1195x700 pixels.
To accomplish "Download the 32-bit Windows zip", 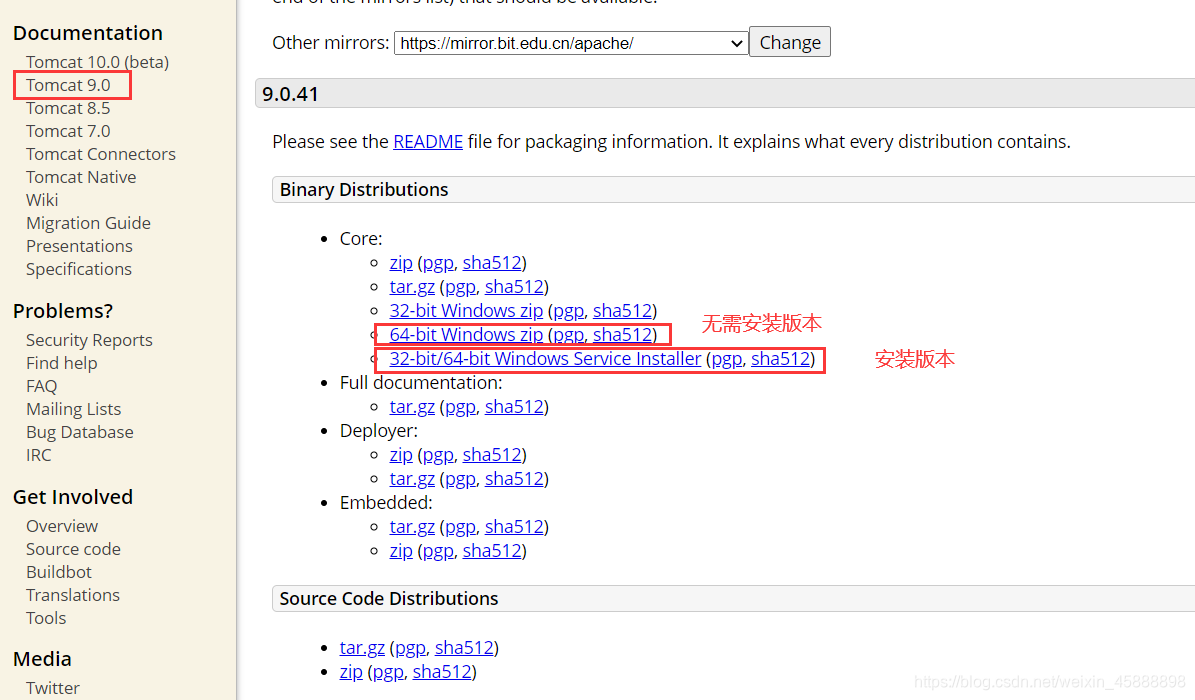I will (466, 311).
